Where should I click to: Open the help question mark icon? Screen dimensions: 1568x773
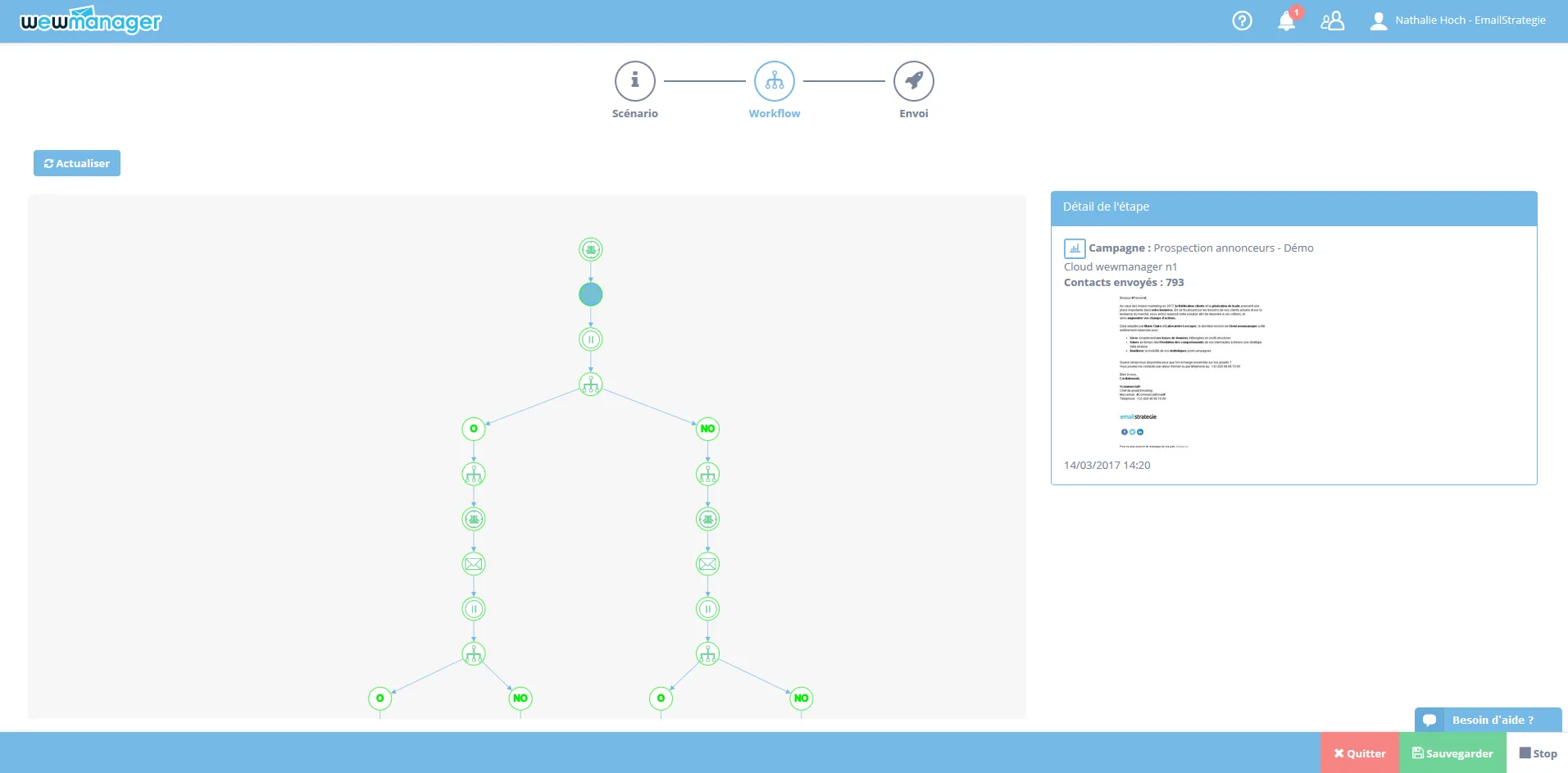click(1242, 20)
